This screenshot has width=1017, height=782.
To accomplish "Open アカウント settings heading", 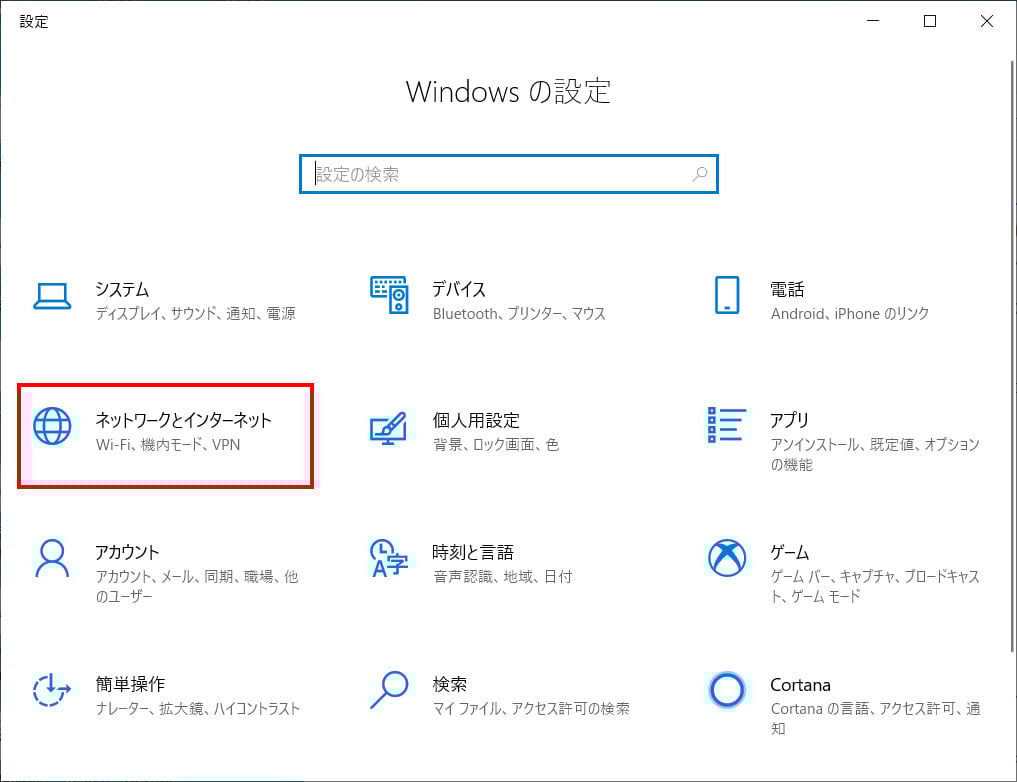I will click(x=127, y=552).
